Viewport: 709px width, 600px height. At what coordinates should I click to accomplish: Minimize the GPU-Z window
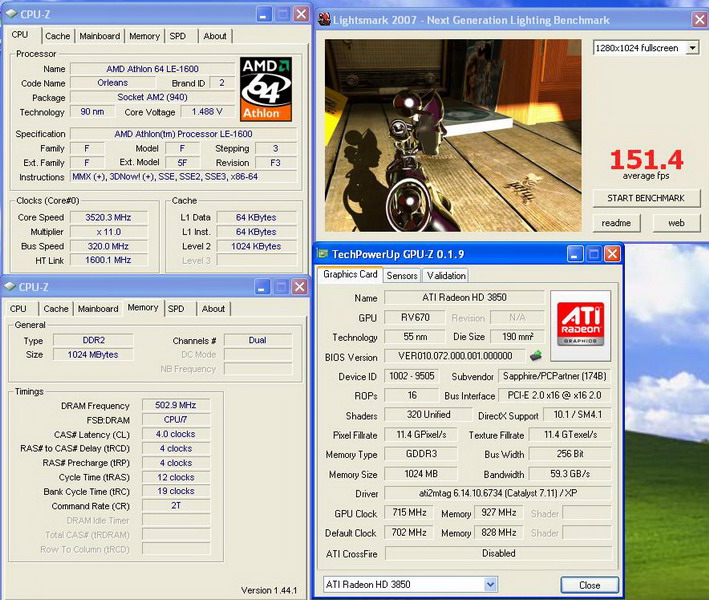[574, 254]
